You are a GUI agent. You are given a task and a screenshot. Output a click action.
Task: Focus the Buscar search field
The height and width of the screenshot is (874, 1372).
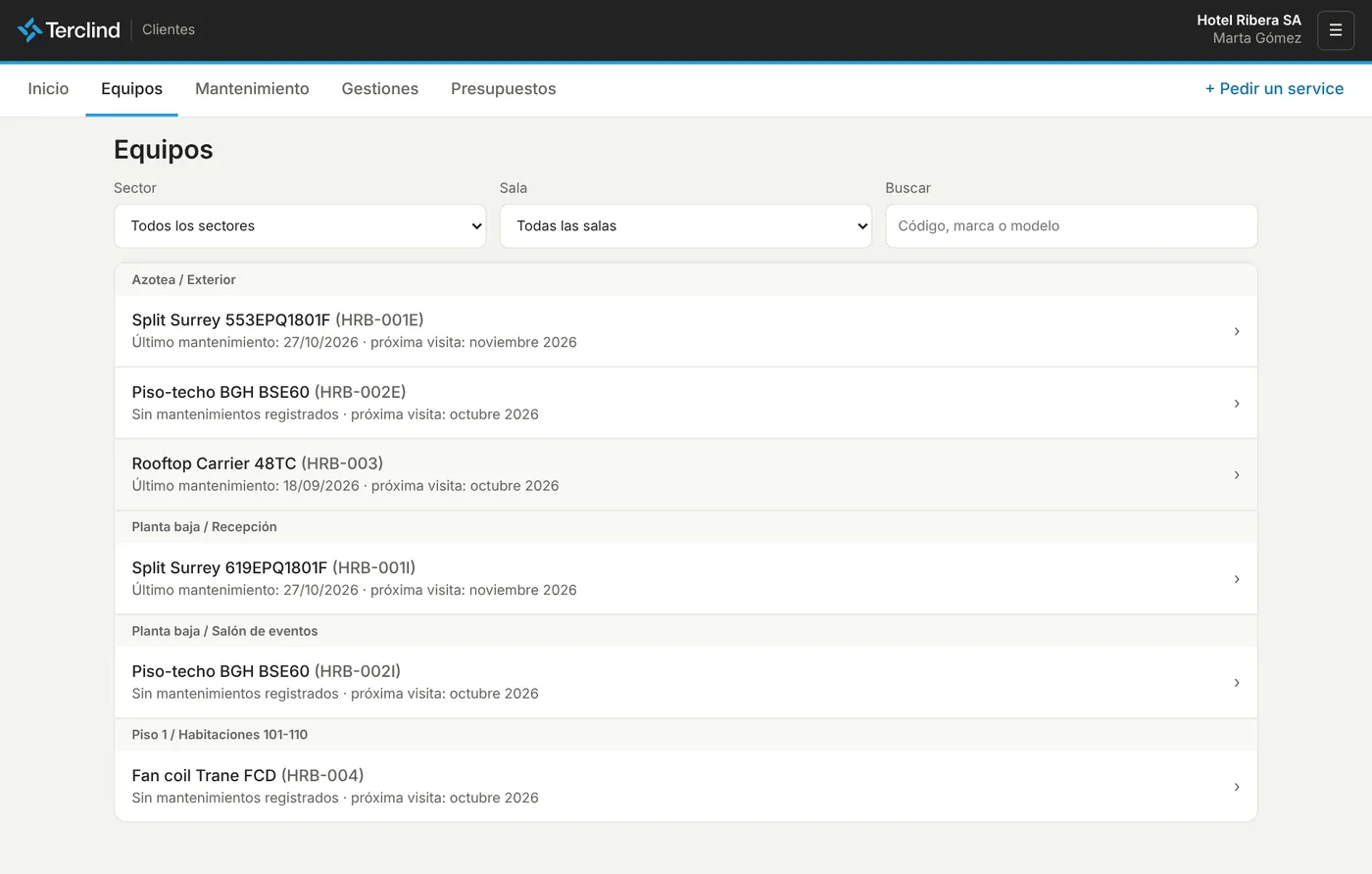[x=1071, y=226]
